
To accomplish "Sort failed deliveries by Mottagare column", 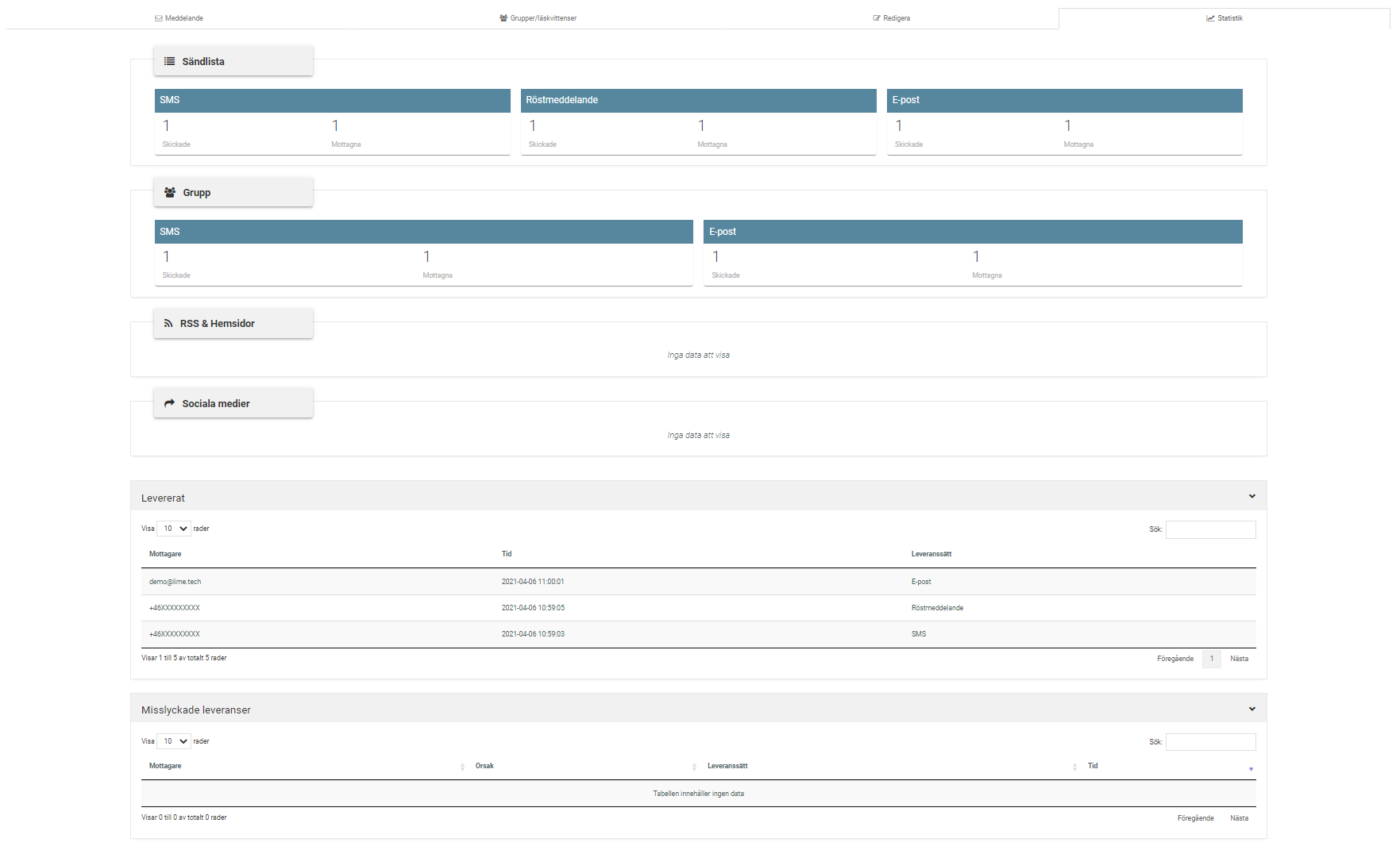I will point(165,766).
